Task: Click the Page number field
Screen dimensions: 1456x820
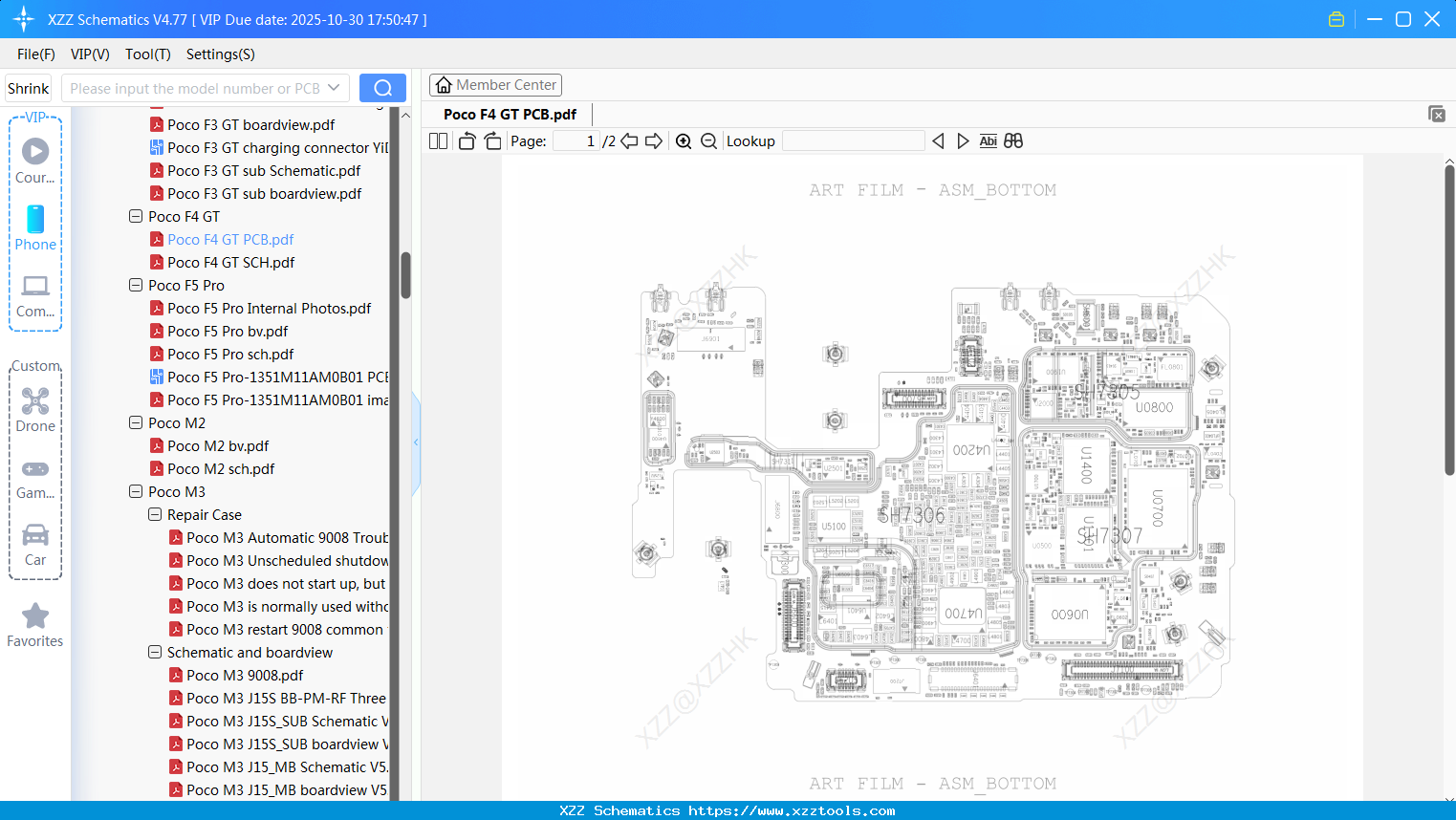Action: pos(576,141)
